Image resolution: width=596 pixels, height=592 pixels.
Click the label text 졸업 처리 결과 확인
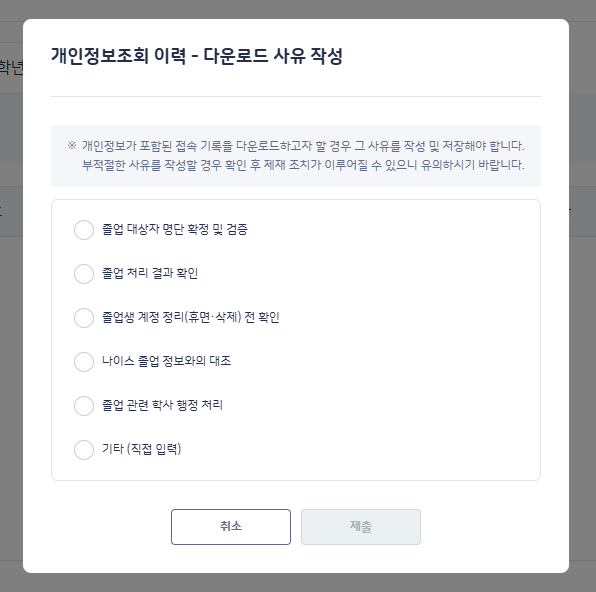[x=150, y=273]
